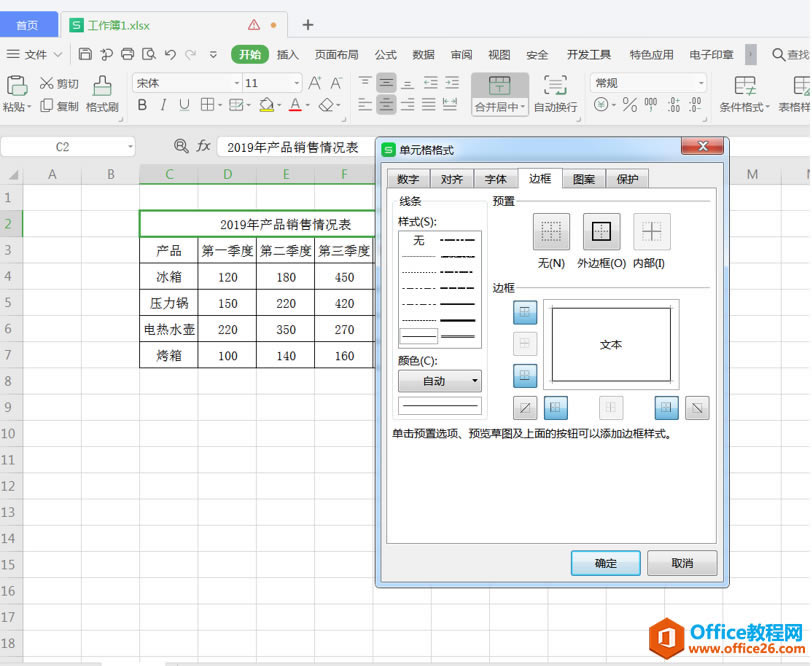Expand the 合并居中 dropdown arrow
The height and width of the screenshot is (666, 812).
click(x=523, y=107)
